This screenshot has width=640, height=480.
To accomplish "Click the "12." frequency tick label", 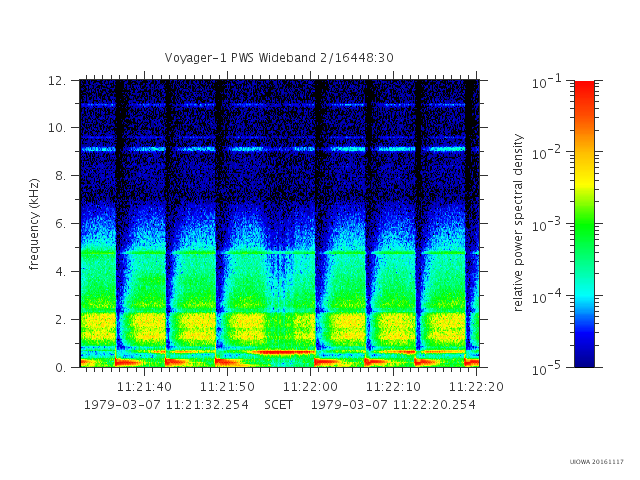I will (x=57, y=80).
